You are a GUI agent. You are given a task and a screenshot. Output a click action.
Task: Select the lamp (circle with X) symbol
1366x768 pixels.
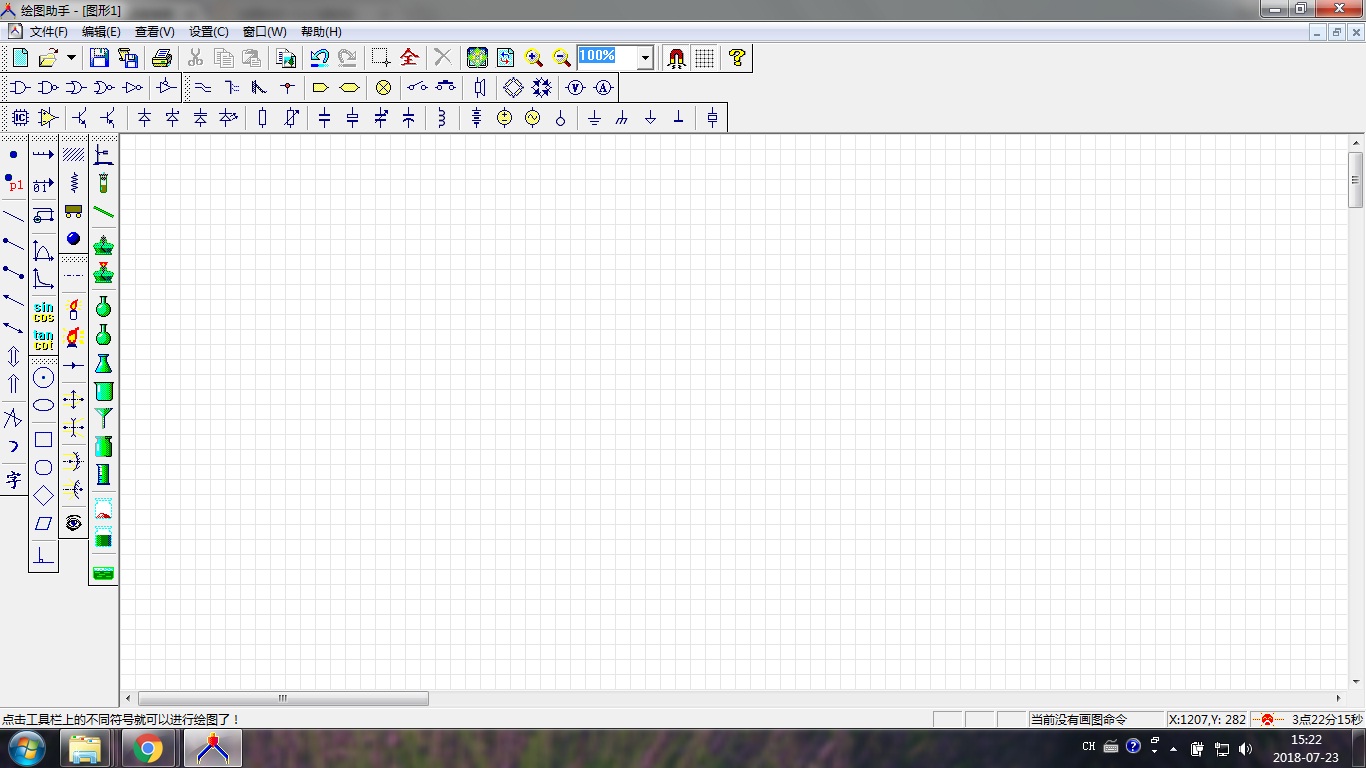(x=383, y=88)
